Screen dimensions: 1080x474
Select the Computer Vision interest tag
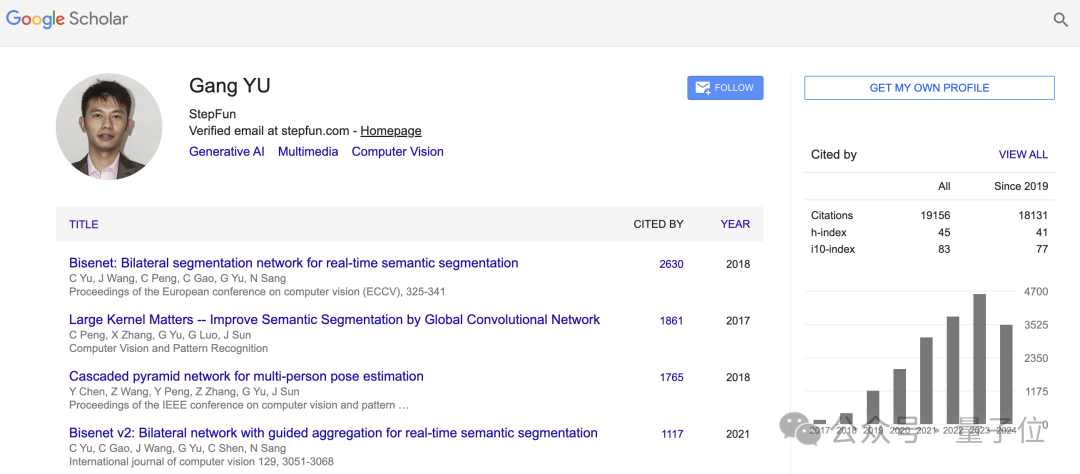397,152
